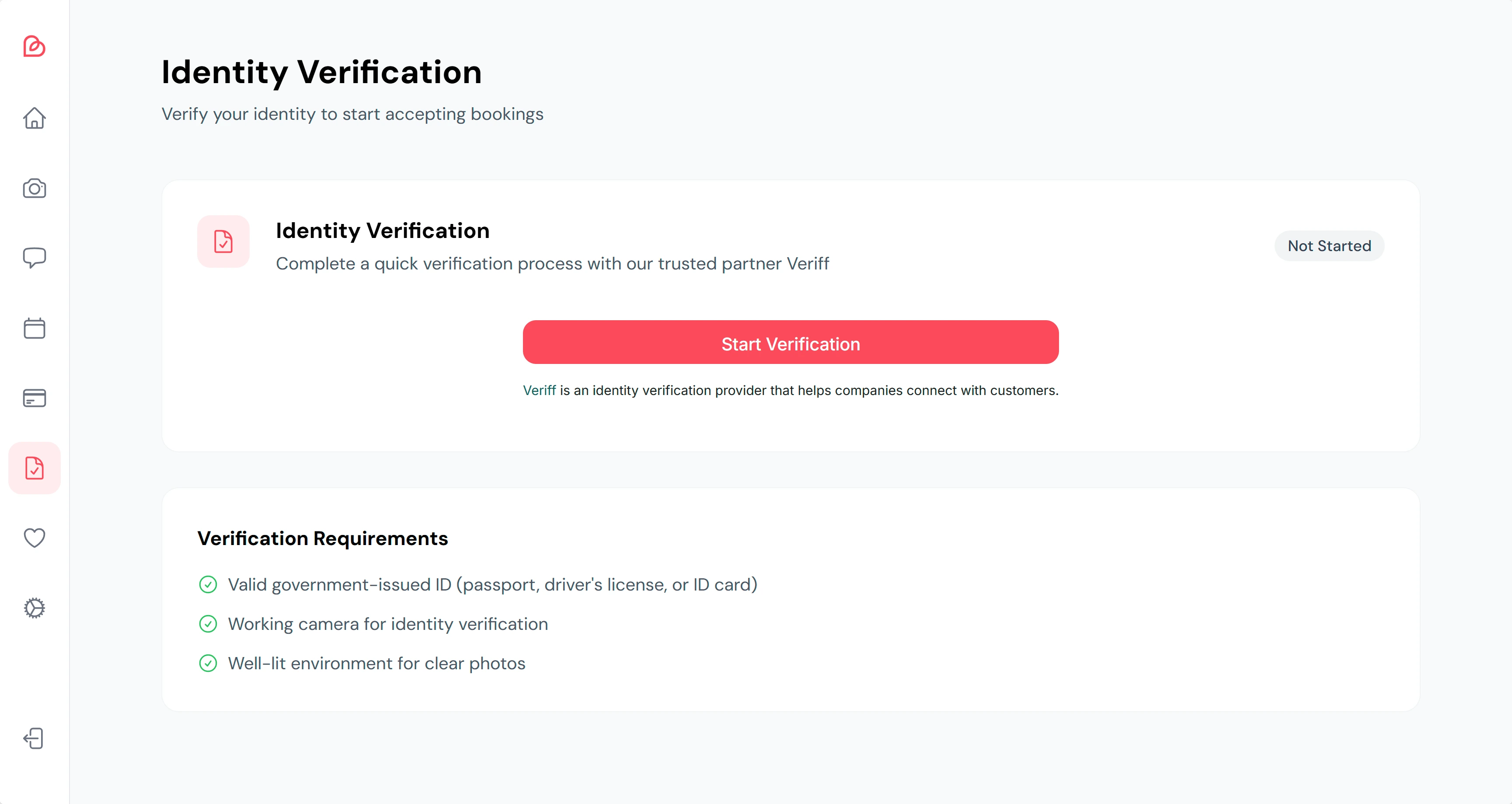The image size is (1512, 804).
Task: Open the camera photos section
Action: point(34,189)
